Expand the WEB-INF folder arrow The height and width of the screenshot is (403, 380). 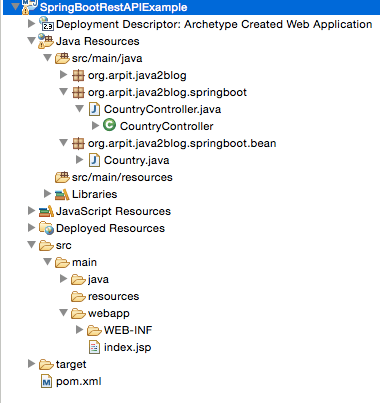[x=79, y=330]
